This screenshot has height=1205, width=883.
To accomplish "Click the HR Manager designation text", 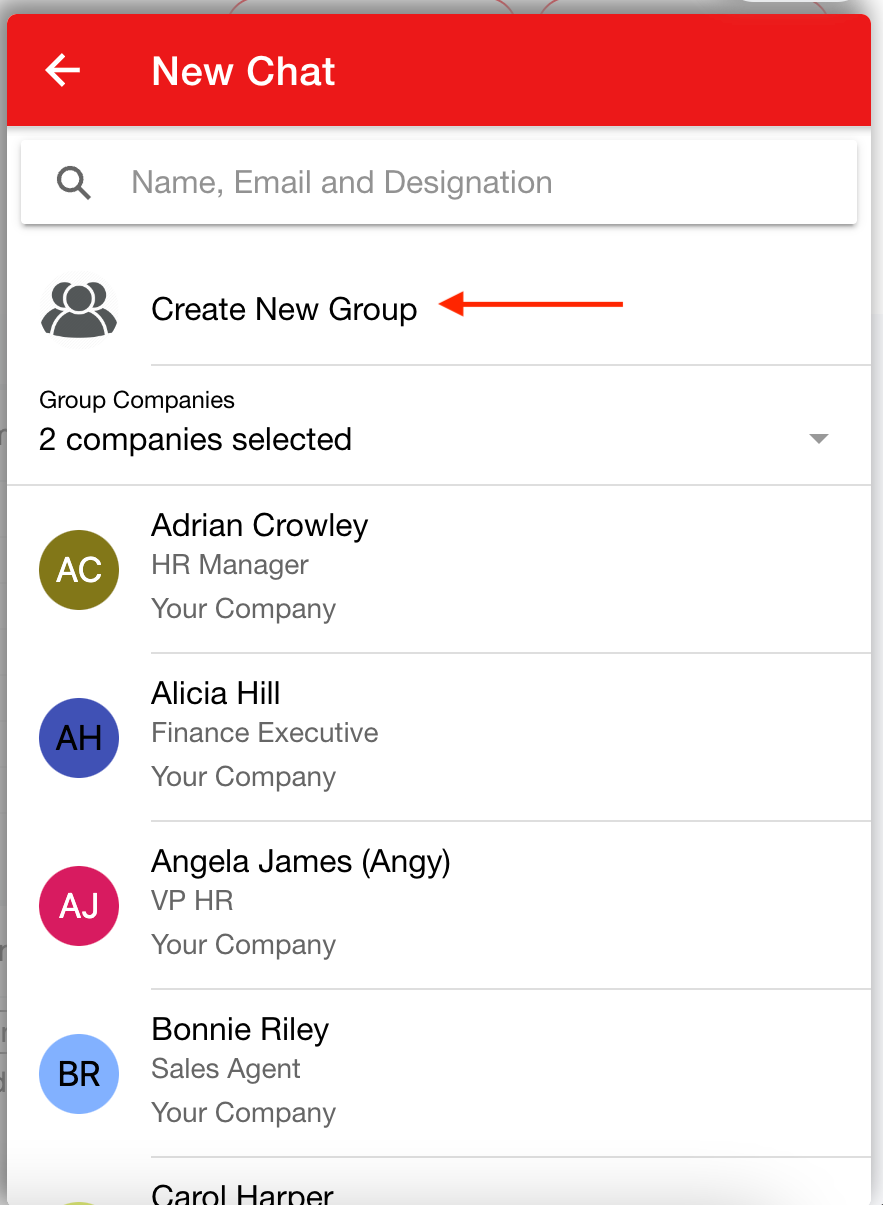I will pyautogui.click(x=230, y=565).
